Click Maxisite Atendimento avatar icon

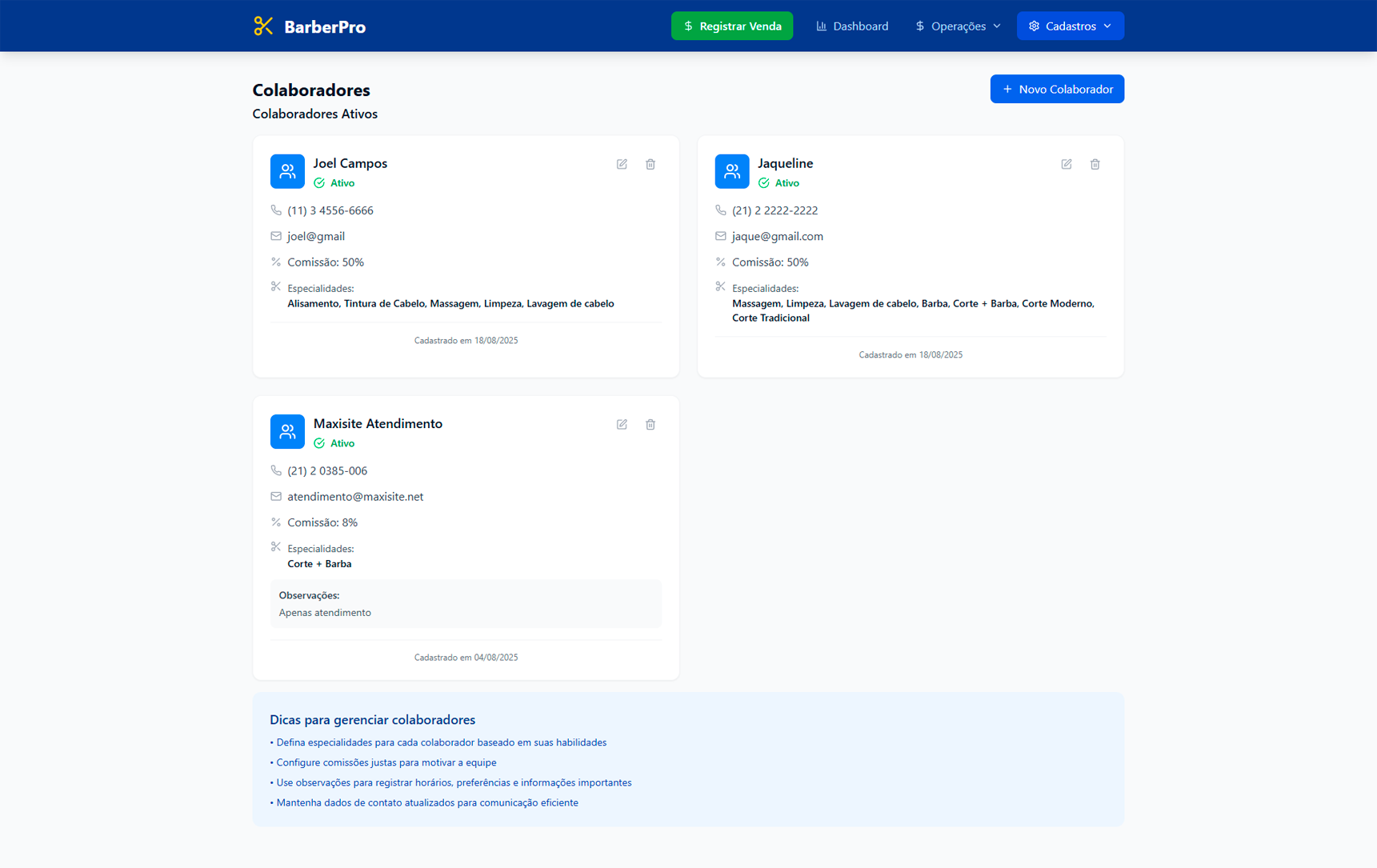(287, 432)
